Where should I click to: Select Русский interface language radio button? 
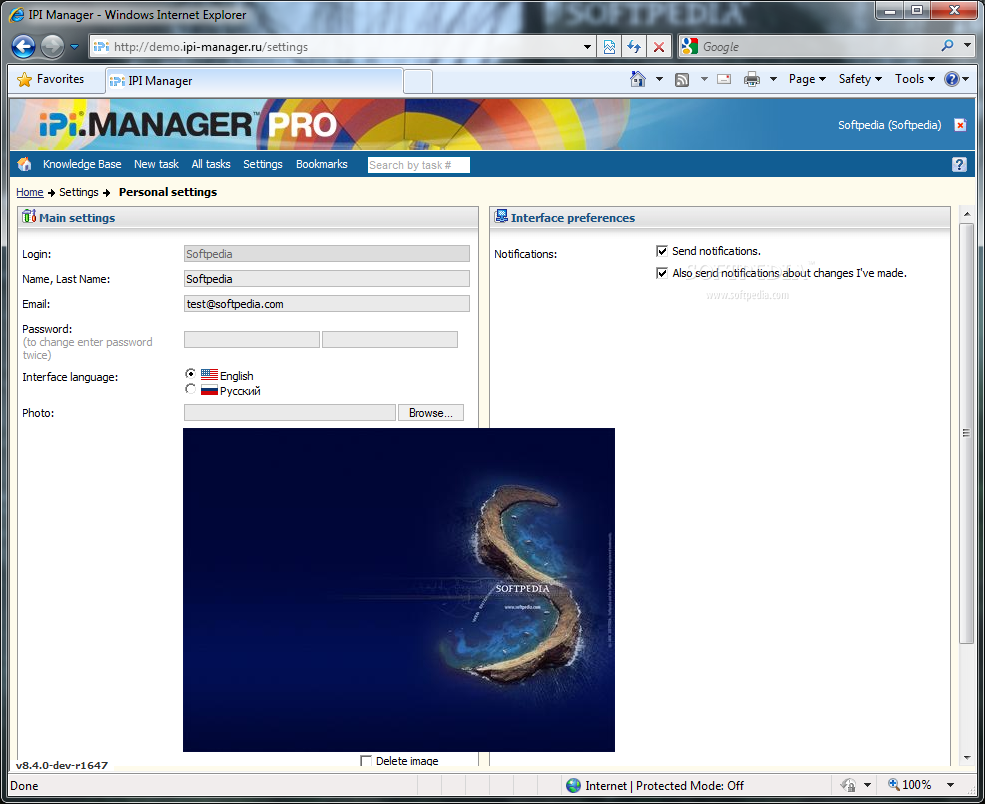[x=190, y=389]
